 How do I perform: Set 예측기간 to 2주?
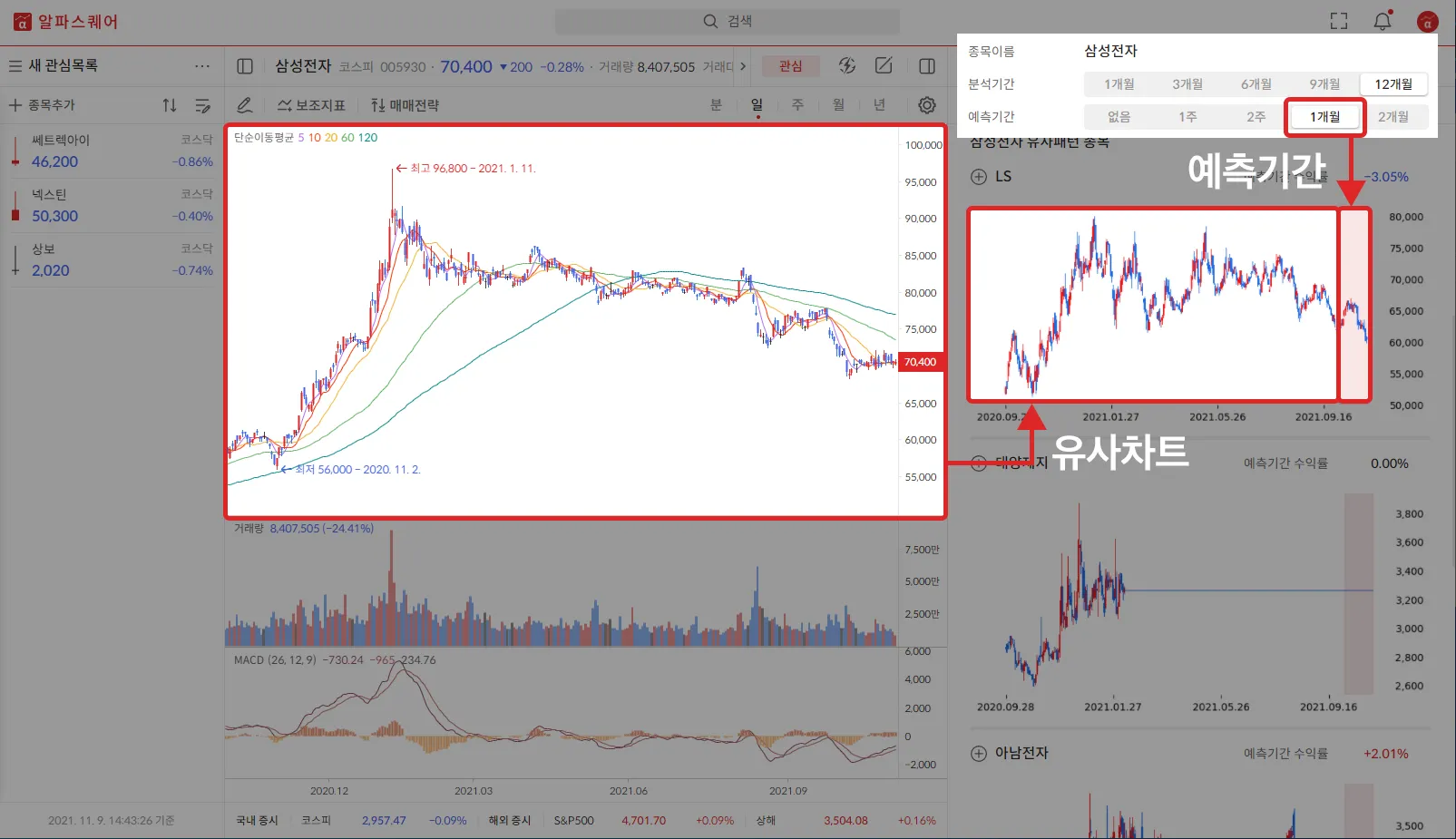coord(1256,117)
